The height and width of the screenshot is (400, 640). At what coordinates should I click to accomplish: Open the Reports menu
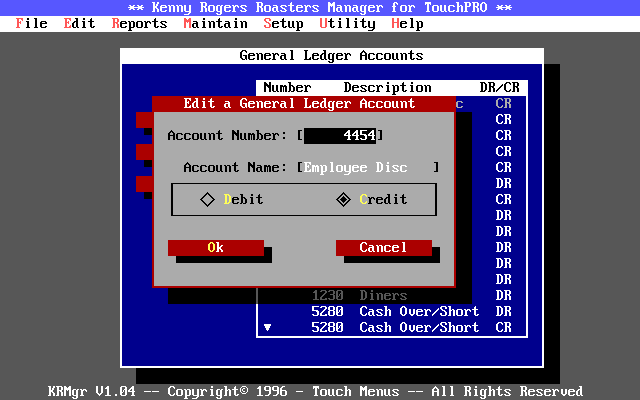(139, 24)
